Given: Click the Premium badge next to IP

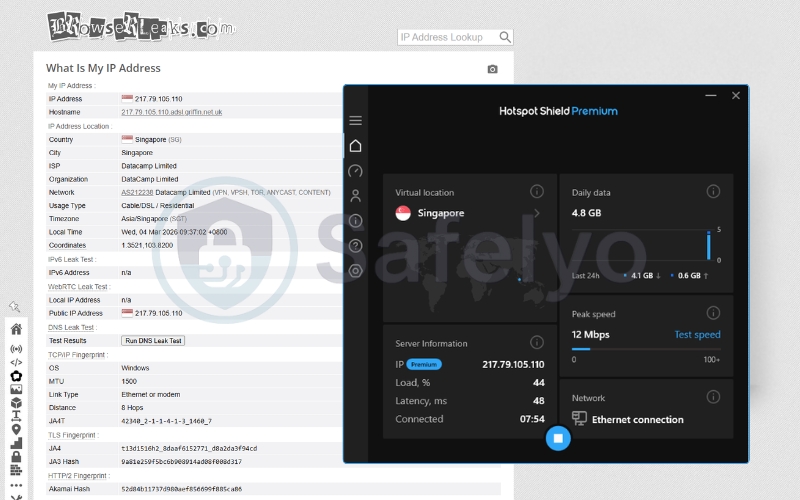Looking at the screenshot, I should (x=424, y=364).
